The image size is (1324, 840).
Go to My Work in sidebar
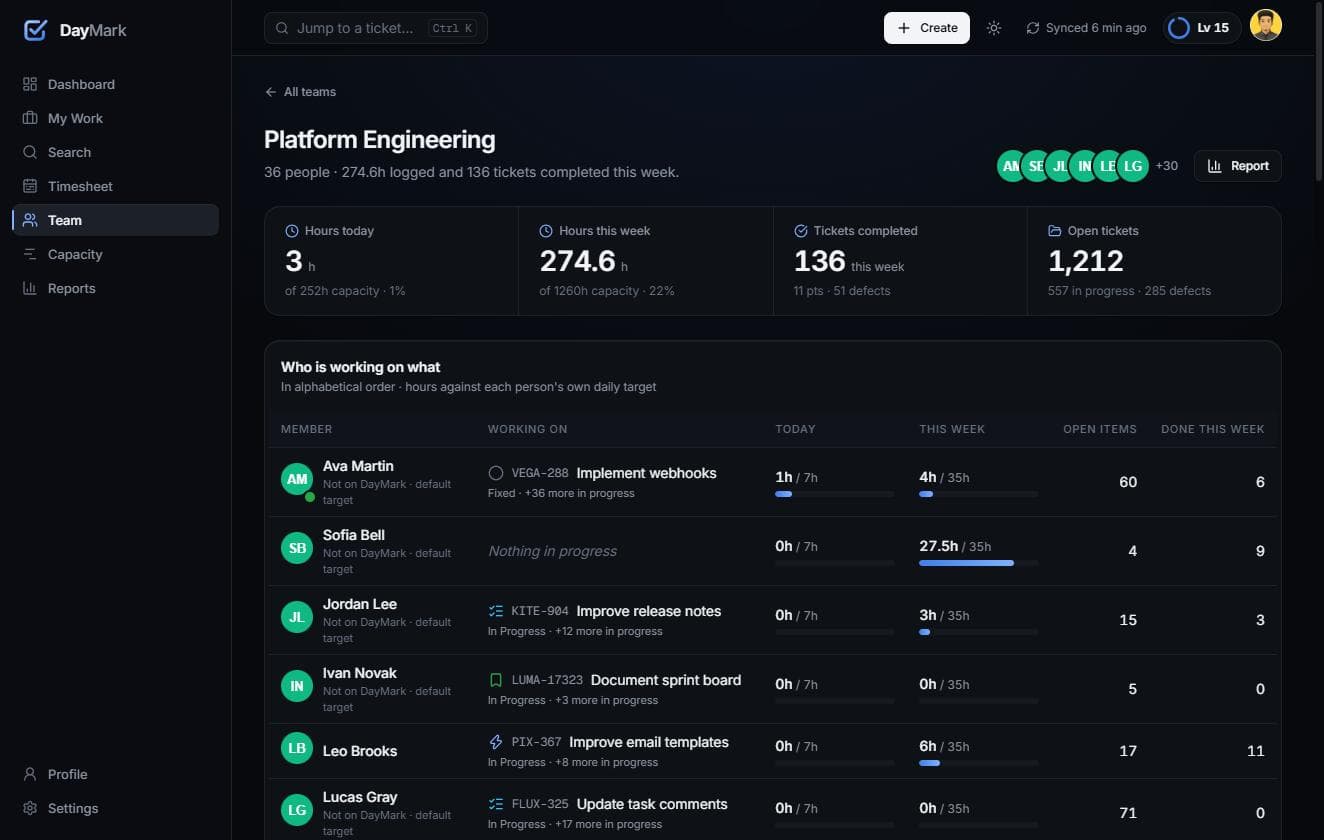pyautogui.click(x=115, y=118)
